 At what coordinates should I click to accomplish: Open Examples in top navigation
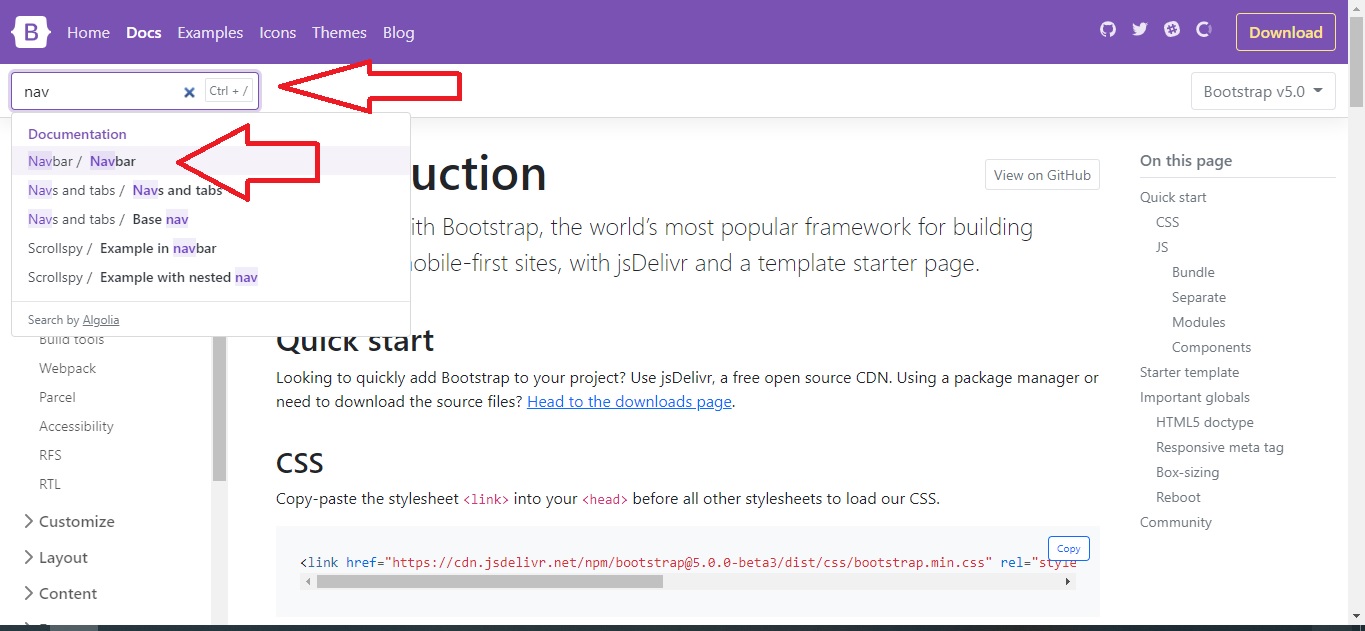click(210, 32)
